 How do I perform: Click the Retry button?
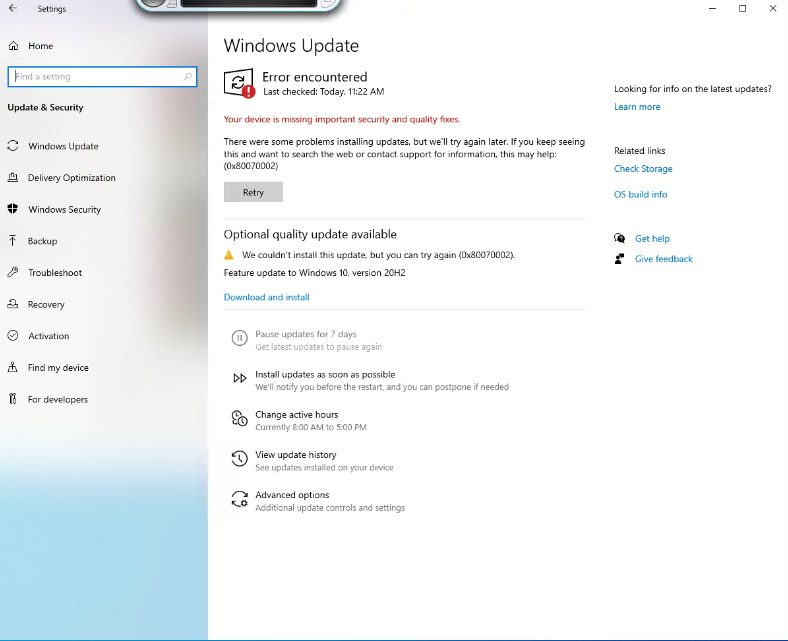pyautogui.click(x=253, y=192)
